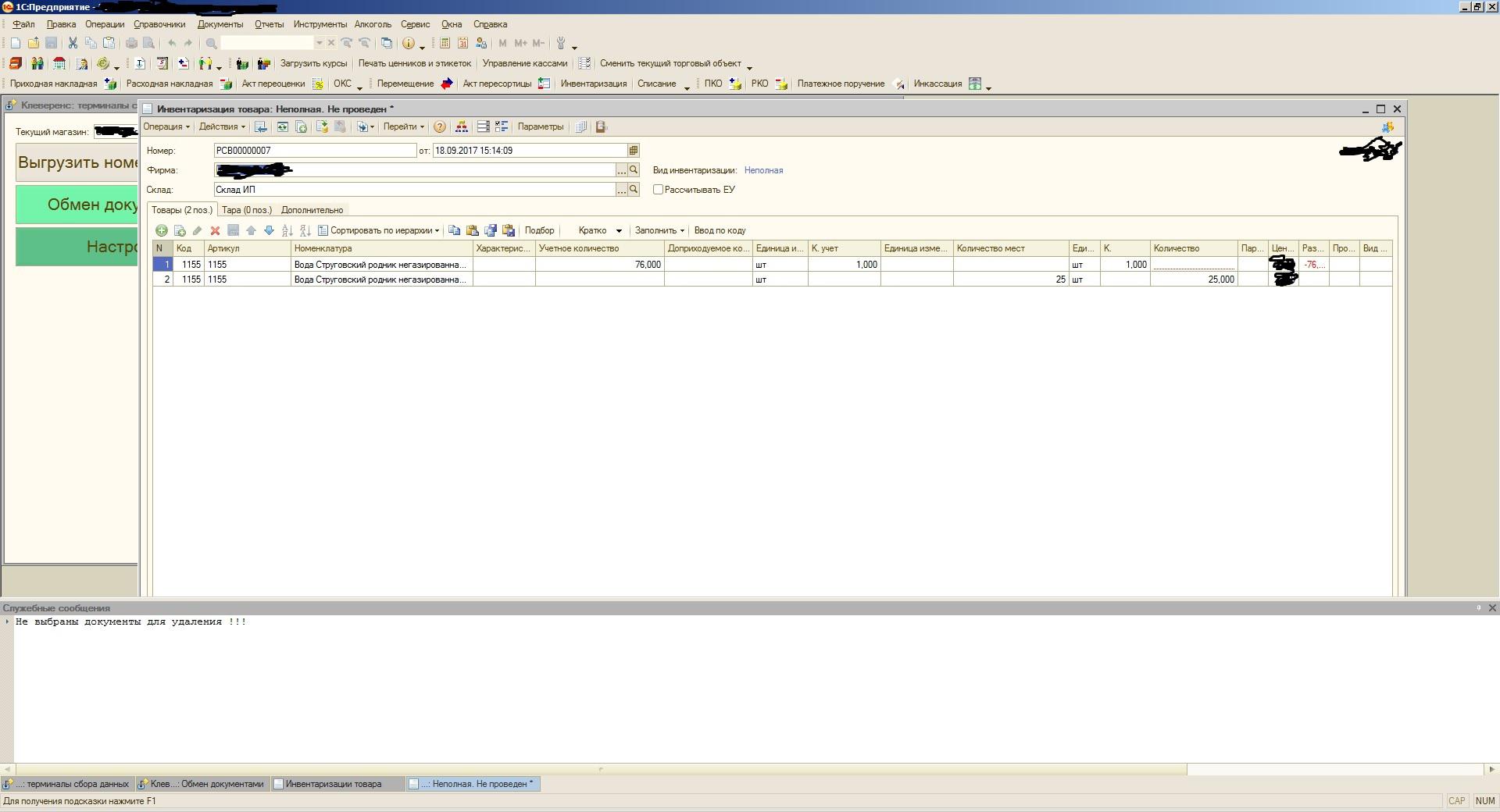This screenshot has height=812, width=1500.
Task: Switch to Инвентаризации товара window tab
Action: click(337, 784)
